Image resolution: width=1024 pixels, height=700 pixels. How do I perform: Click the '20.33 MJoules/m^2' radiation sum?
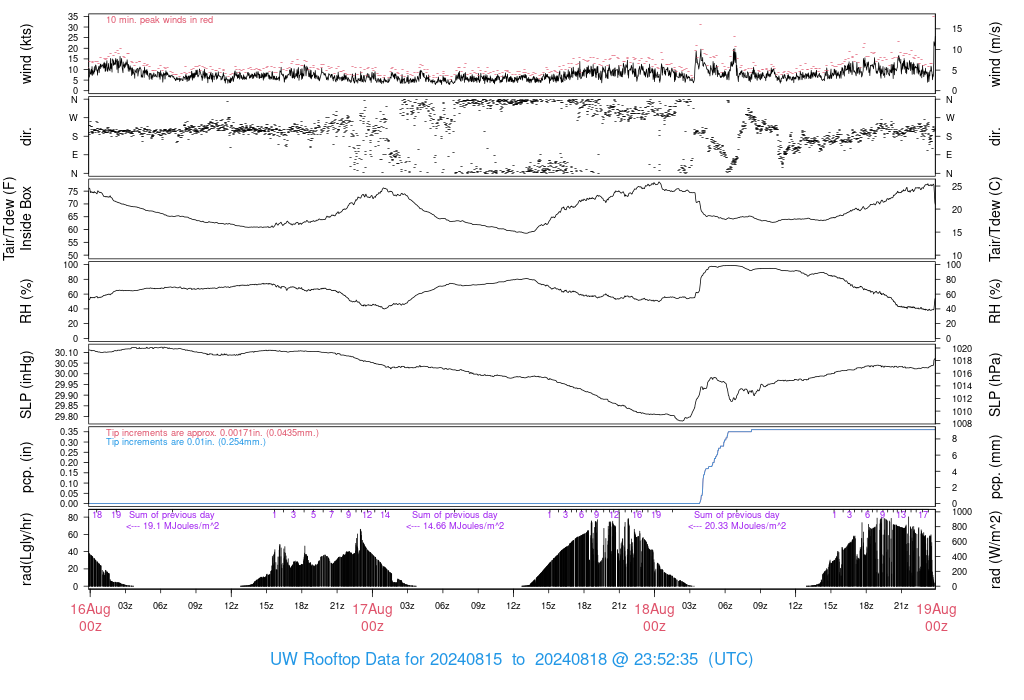(745, 526)
